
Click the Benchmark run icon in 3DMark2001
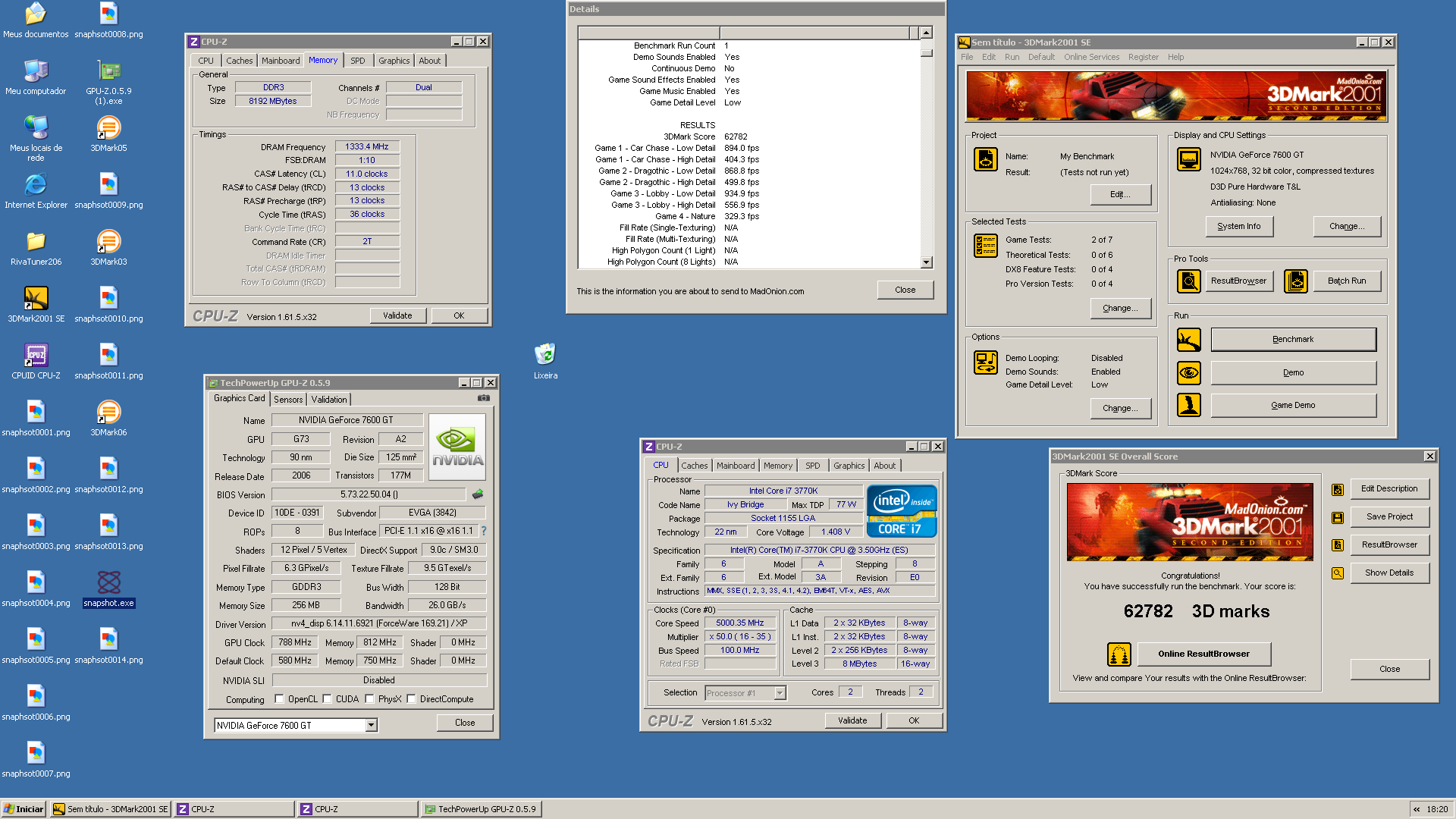point(1188,340)
